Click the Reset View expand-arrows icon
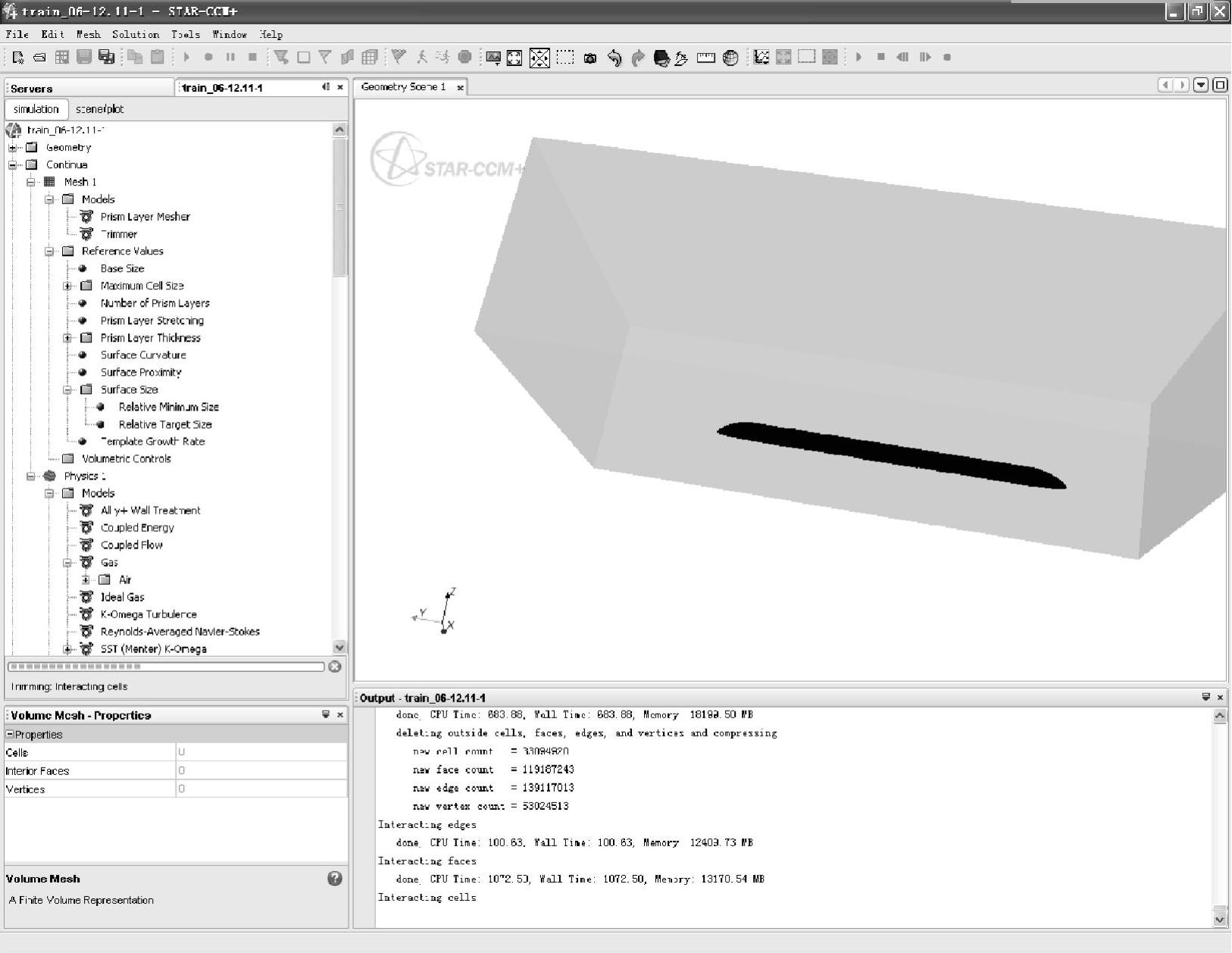 (514, 58)
